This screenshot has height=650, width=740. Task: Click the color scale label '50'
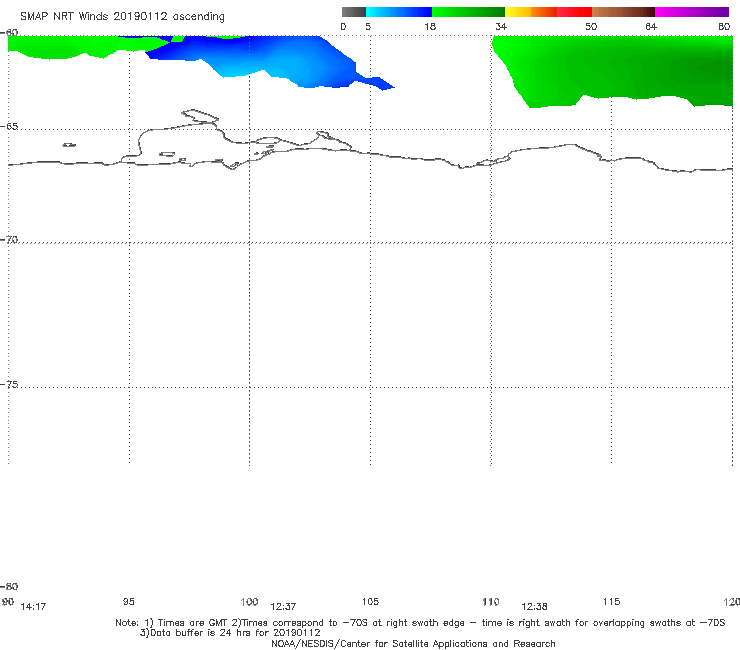pyautogui.click(x=591, y=26)
